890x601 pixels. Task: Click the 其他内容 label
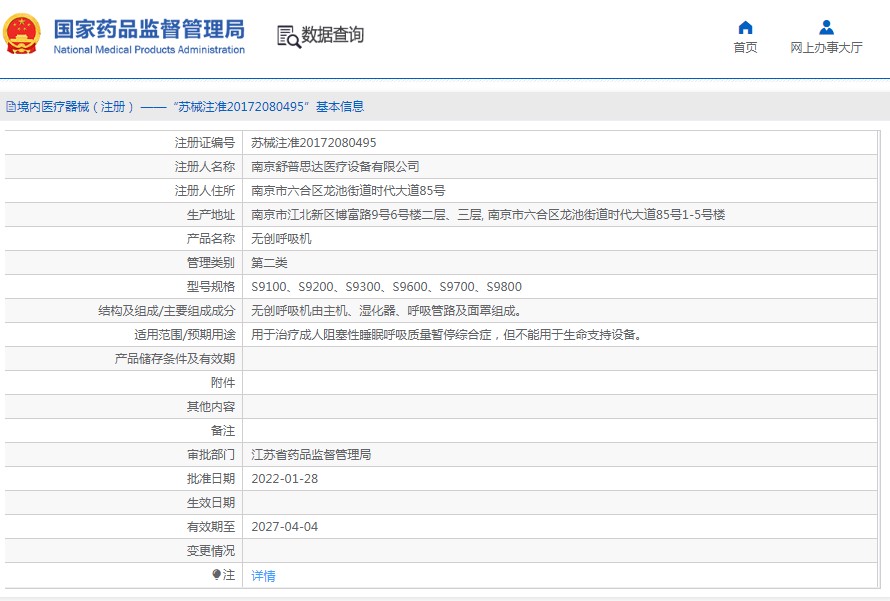coord(211,407)
